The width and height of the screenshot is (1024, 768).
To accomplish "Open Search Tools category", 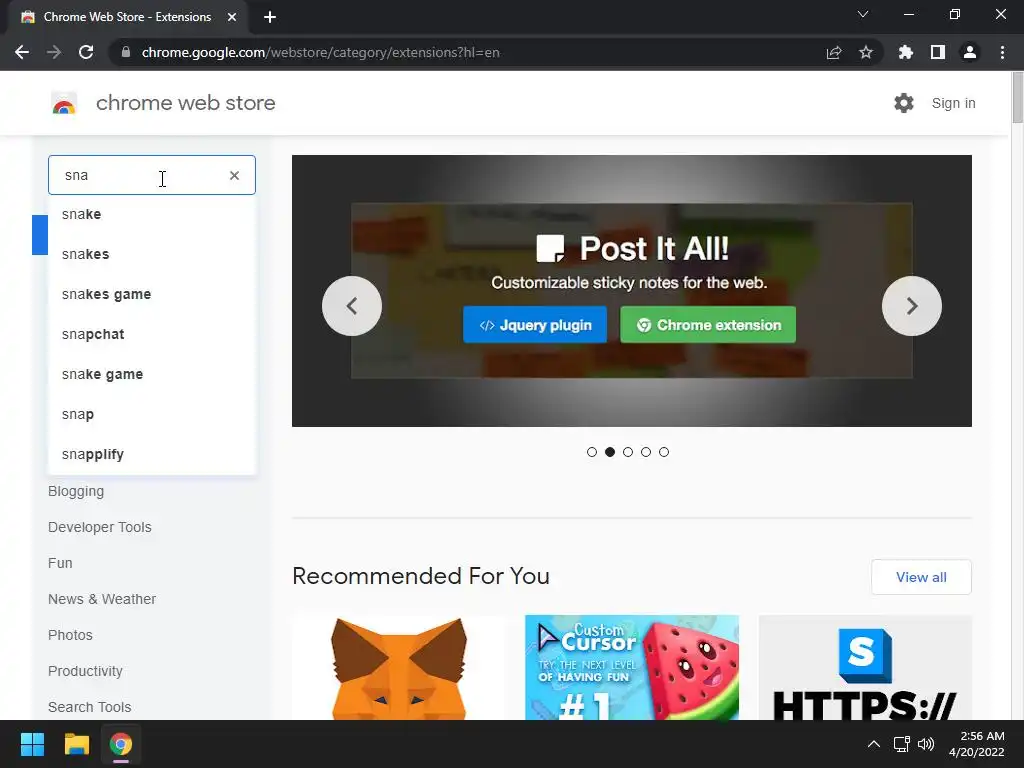I will coord(89,707).
